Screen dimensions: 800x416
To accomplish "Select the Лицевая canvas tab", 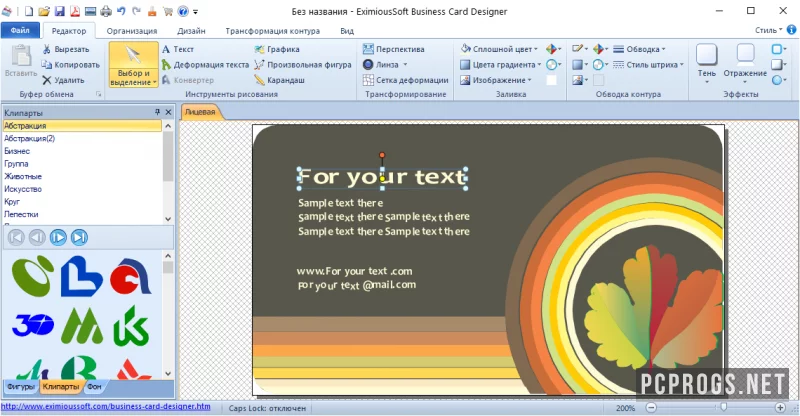I will tap(201, 112).
